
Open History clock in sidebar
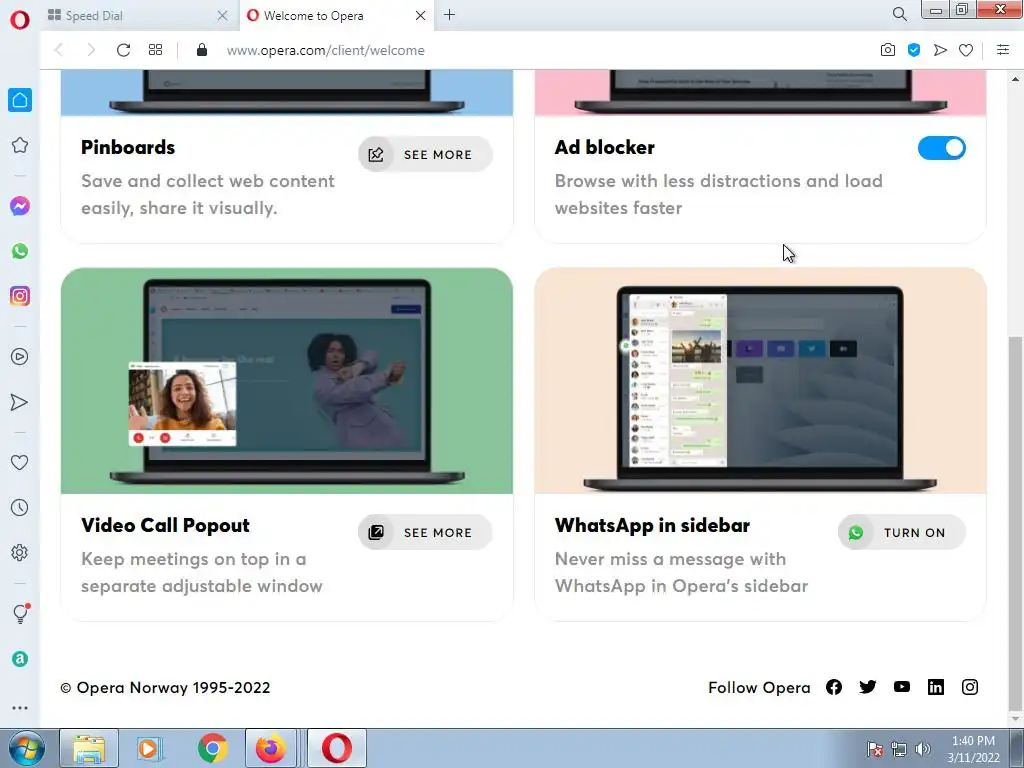coord(20,507)
